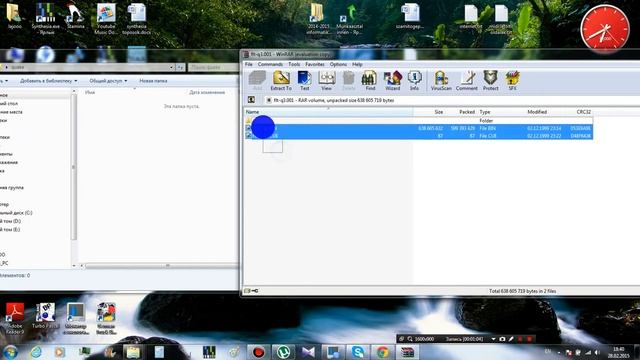Click the Test archive icon in WinRAR

[304, 80]
